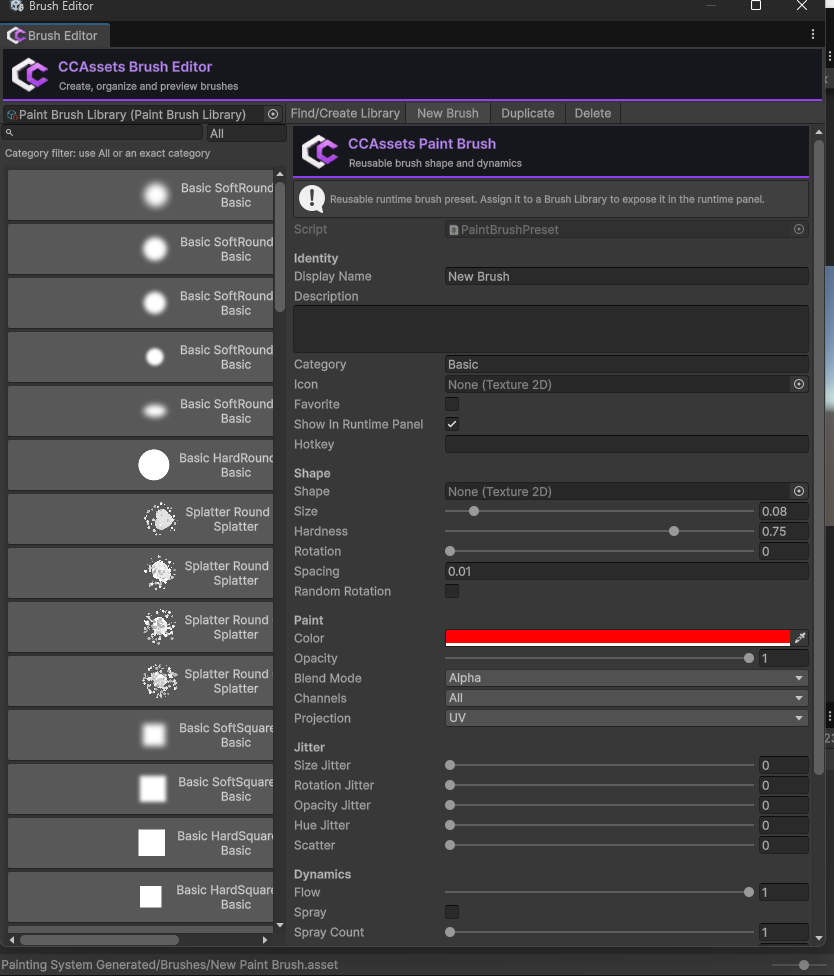The height and width of the screenshot is (976, 834).
Task: Click the Delete button
Action: pyautogui.click(x=593, y=113)
